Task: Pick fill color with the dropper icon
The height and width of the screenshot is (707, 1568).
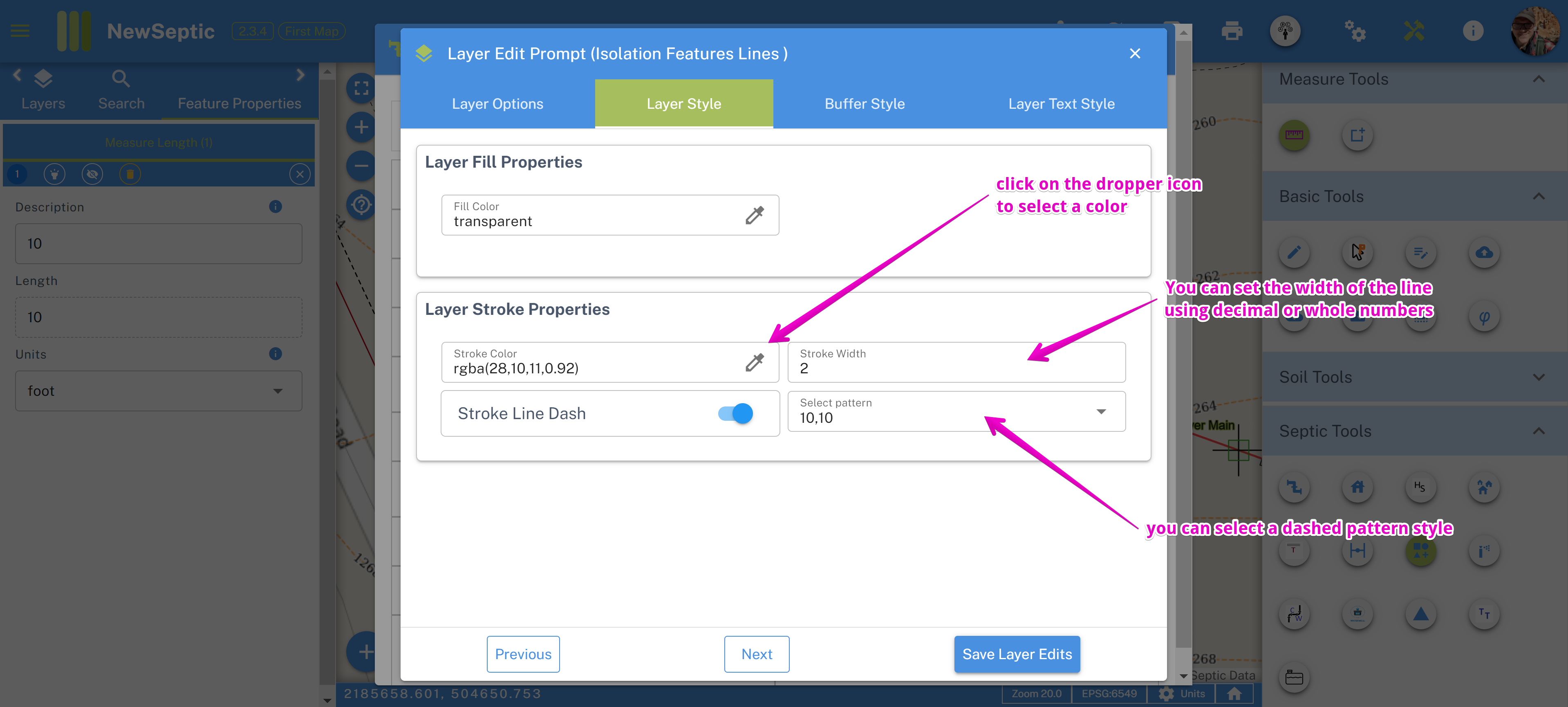Action: point(754,215)
